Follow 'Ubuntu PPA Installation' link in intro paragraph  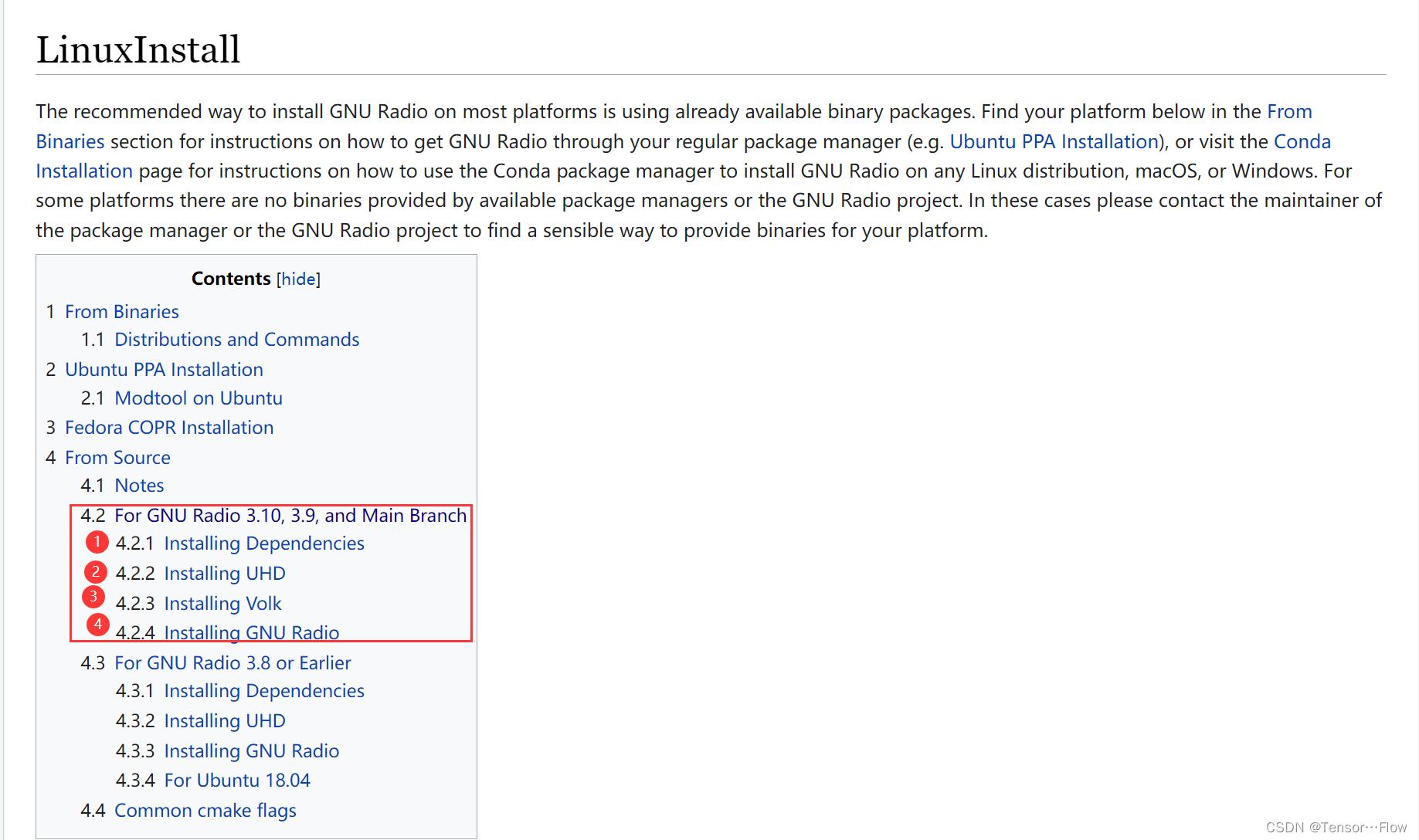tap(1054, 142)
